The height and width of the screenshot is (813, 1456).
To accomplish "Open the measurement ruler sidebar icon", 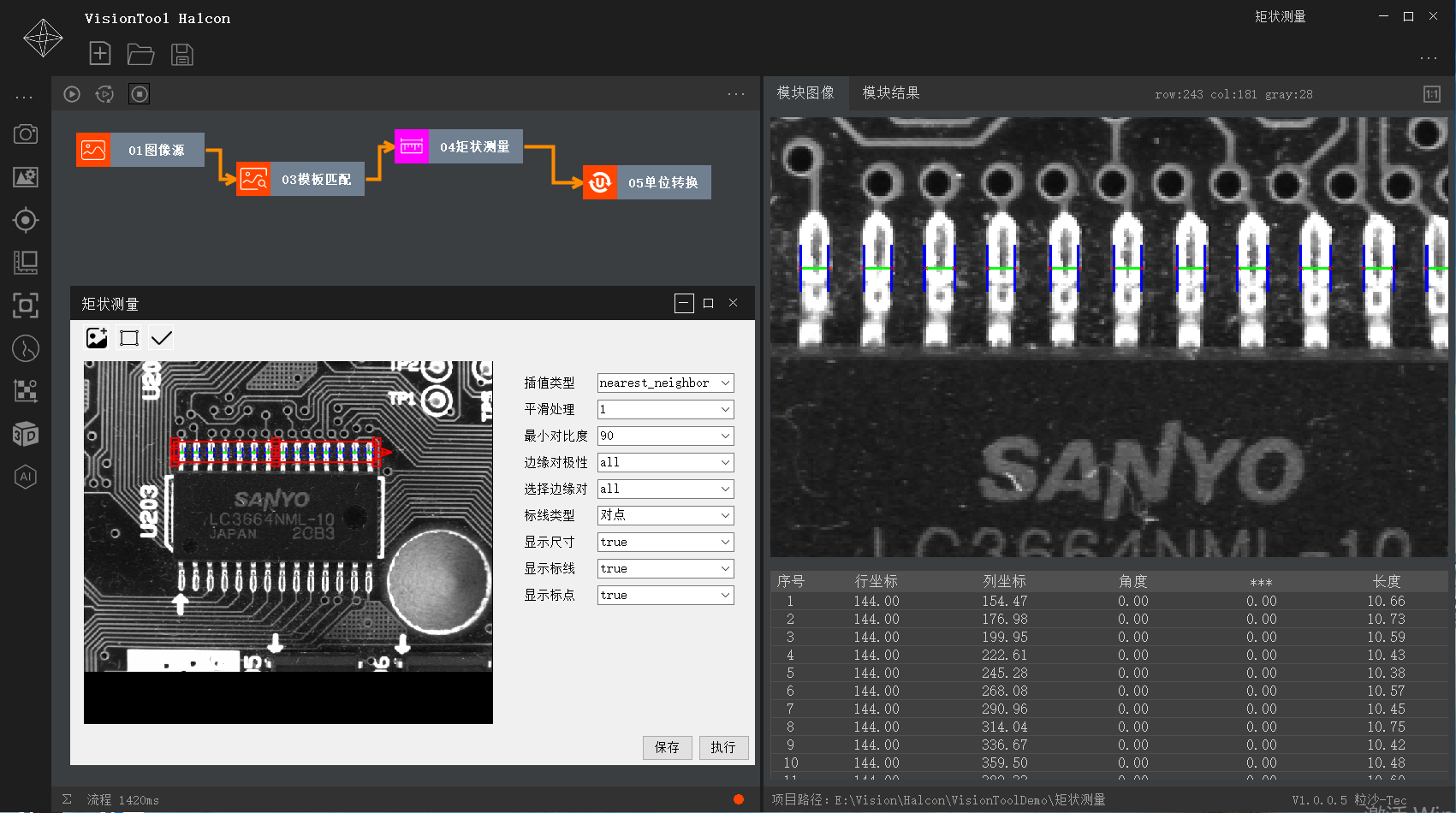I will coord(26,263).
